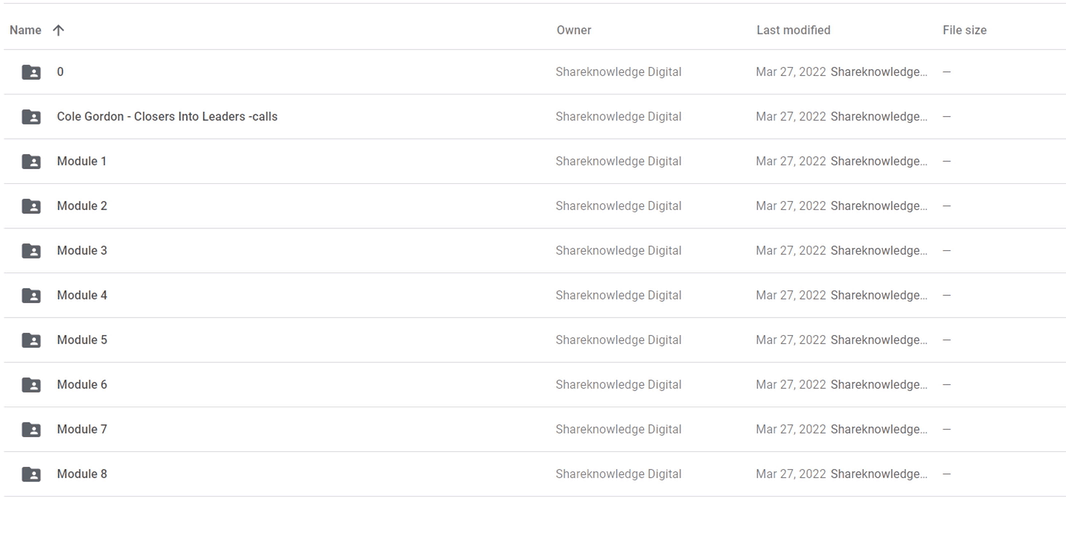The image size is (1066, 554).
Task: Click the Module 5 shared folder icon
Action: (x=31, y=341)
